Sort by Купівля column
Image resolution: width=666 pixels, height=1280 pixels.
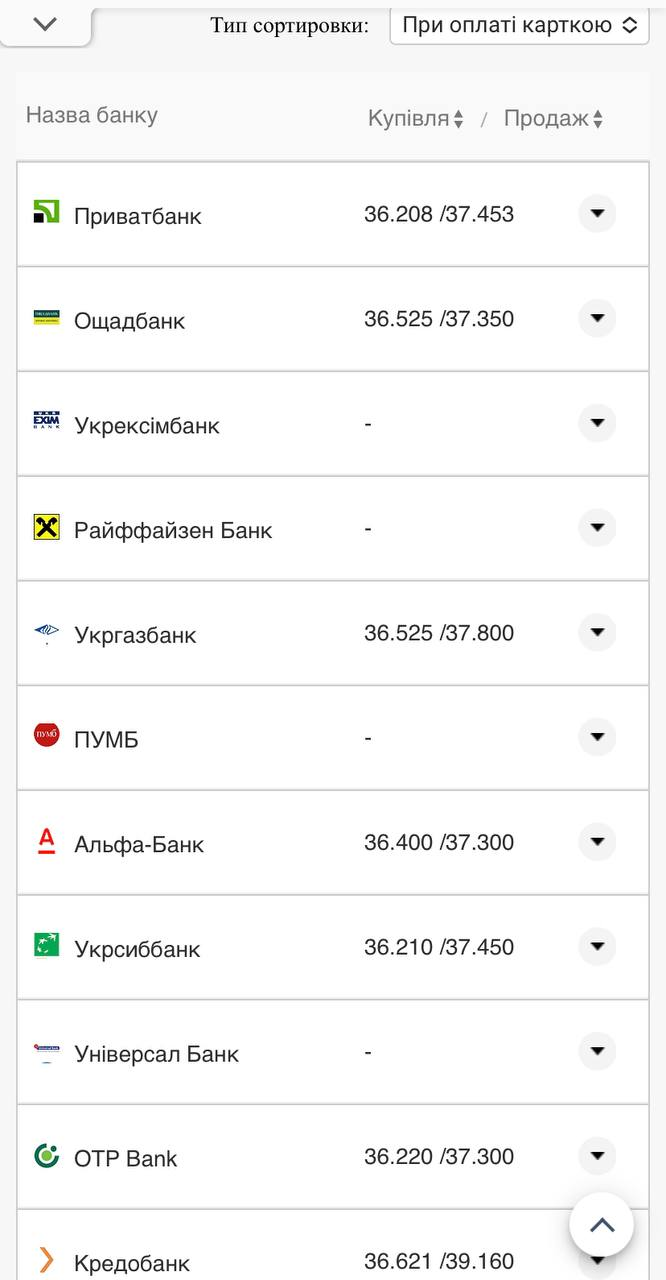coord(415,119)
